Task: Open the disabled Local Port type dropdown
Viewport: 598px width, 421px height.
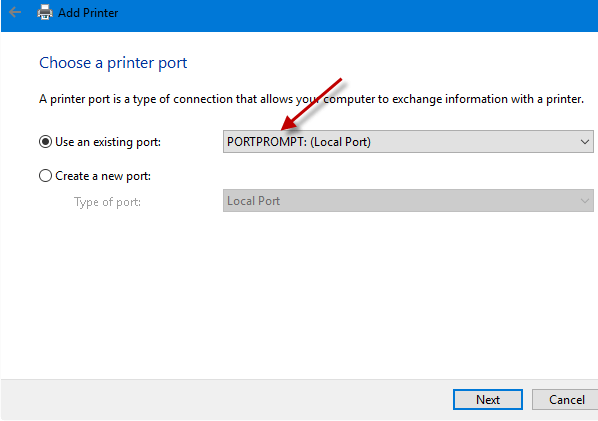Action: coord(408,201)
